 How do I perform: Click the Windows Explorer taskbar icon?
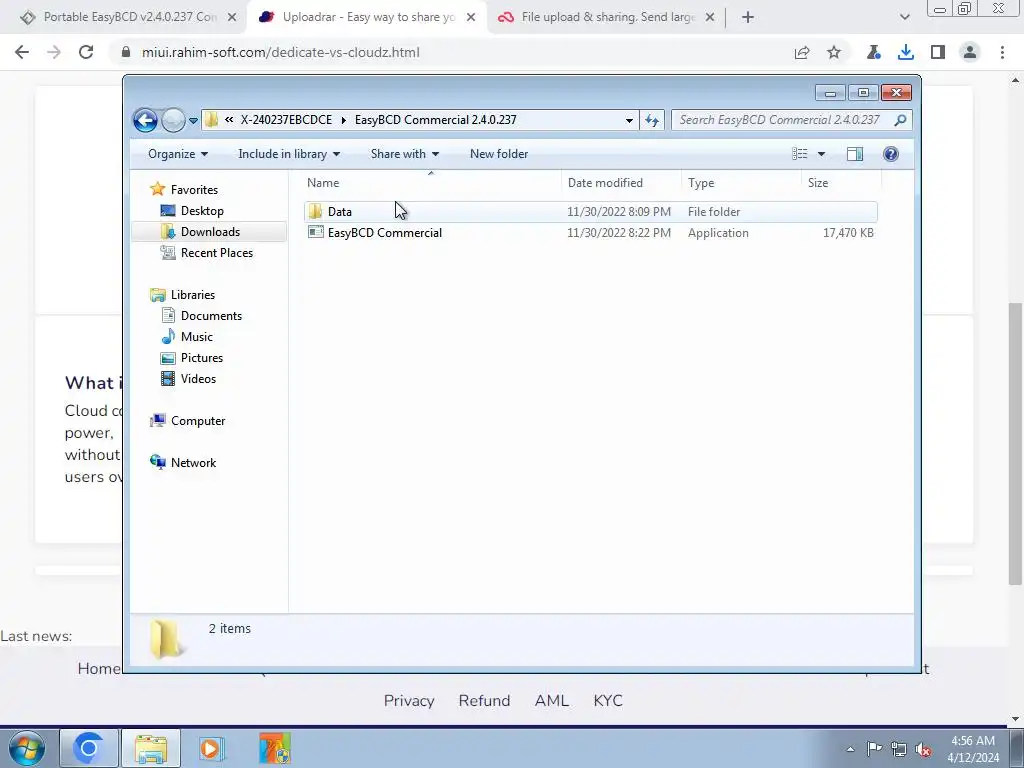pyautogui.click(x=151, y=748)
